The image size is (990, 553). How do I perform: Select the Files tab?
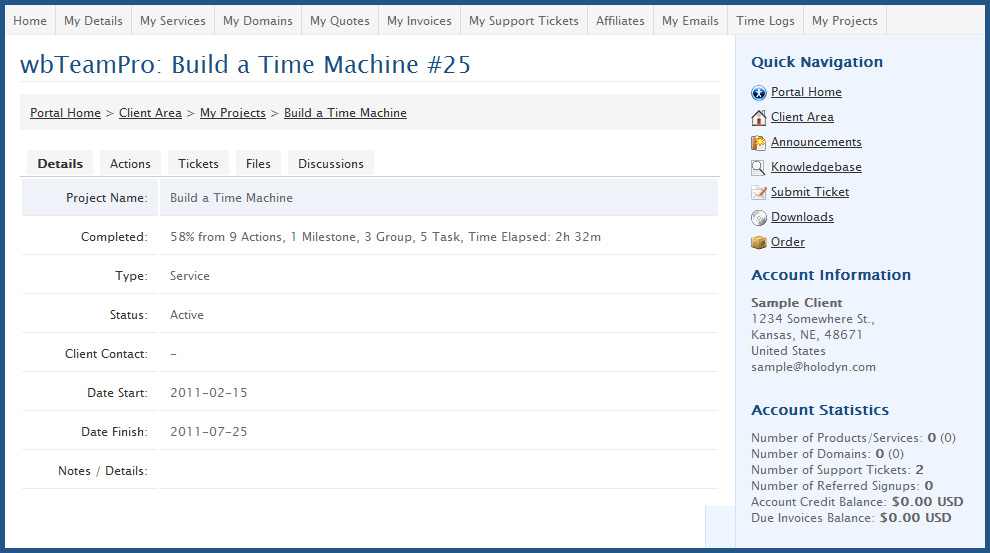258,164
